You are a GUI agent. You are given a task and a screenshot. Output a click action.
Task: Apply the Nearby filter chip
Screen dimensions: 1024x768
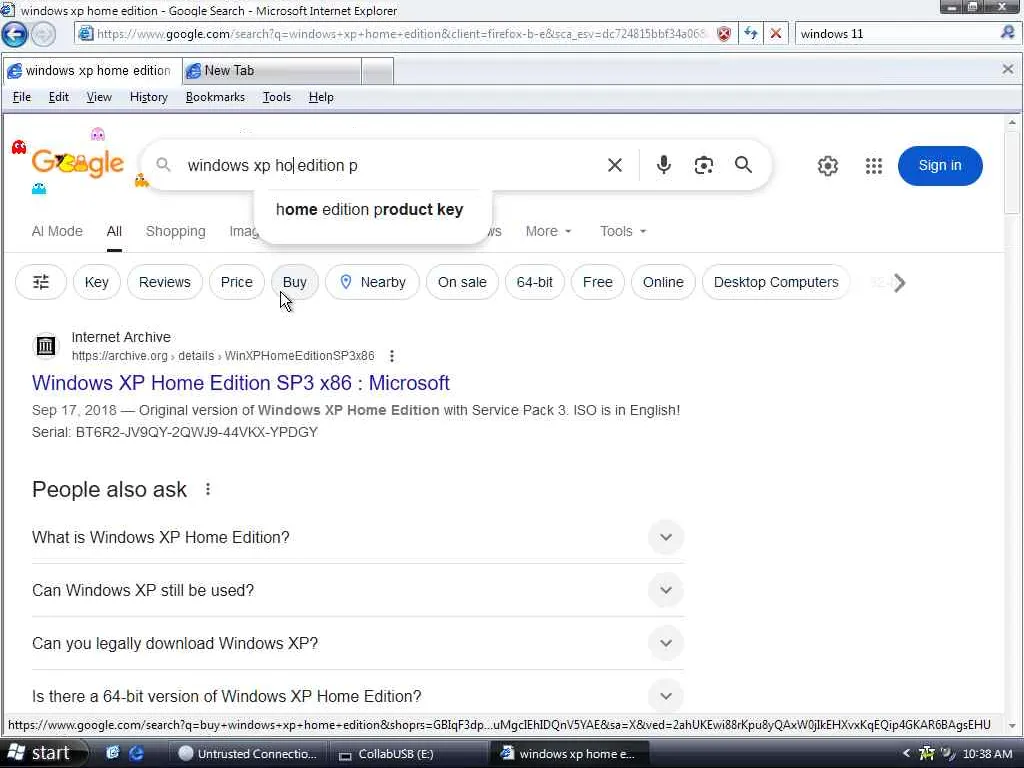click(372, 282)
